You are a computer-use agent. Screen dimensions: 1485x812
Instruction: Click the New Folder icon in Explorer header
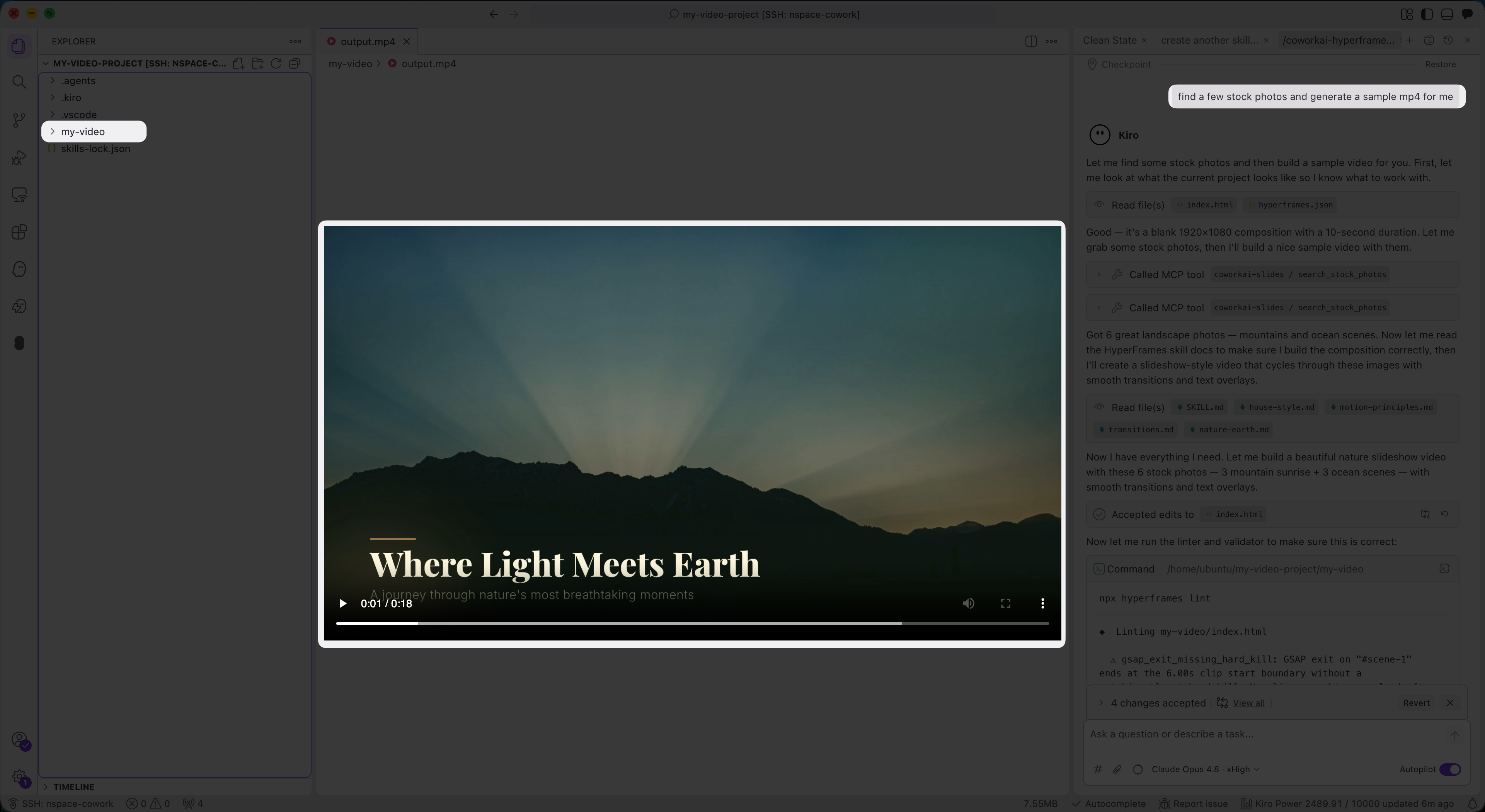tap(257, 63)
